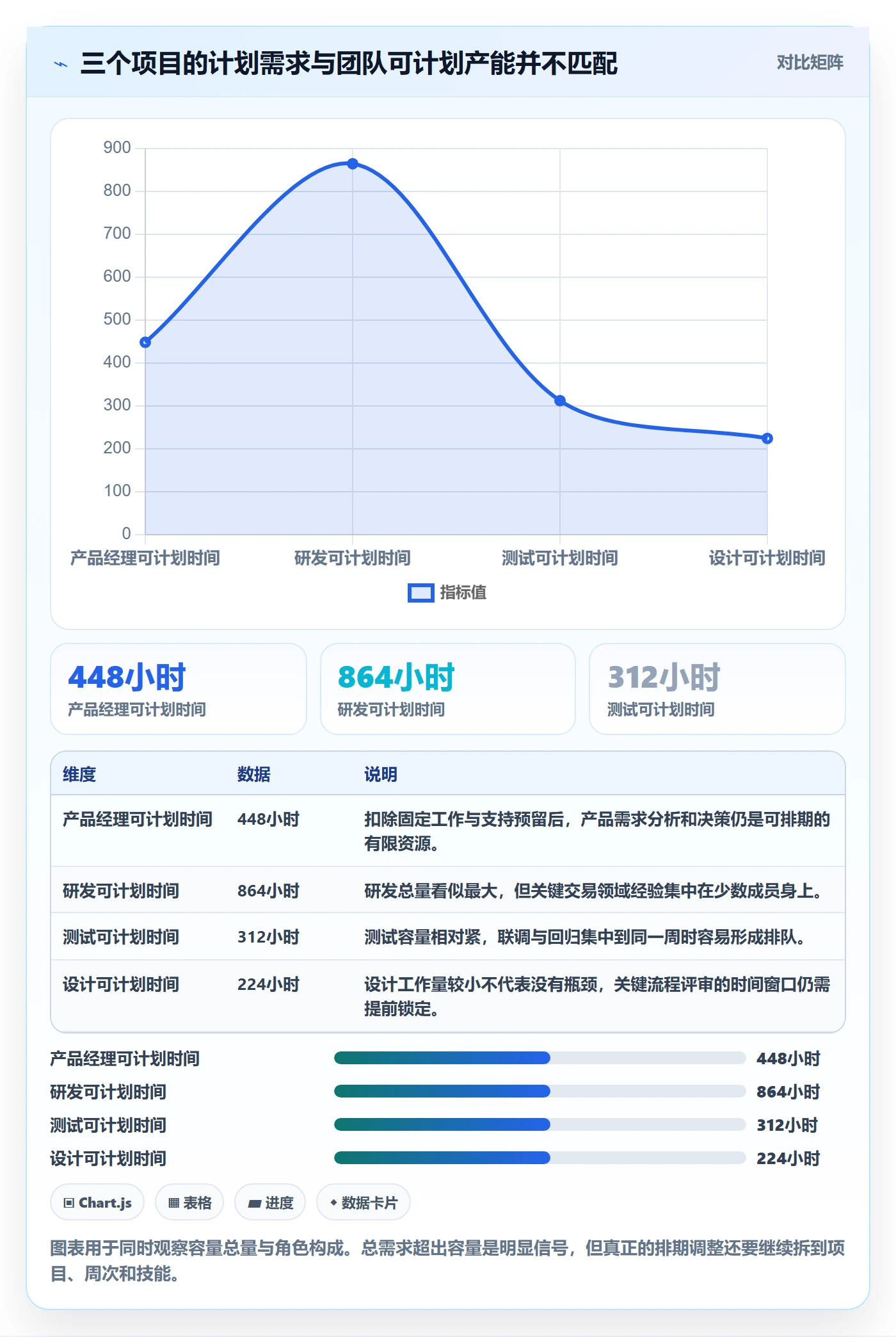The height and width of the screenshot is (1337, 896).
Task: Click the lightning icon beside the title
Action: [61, 64]
